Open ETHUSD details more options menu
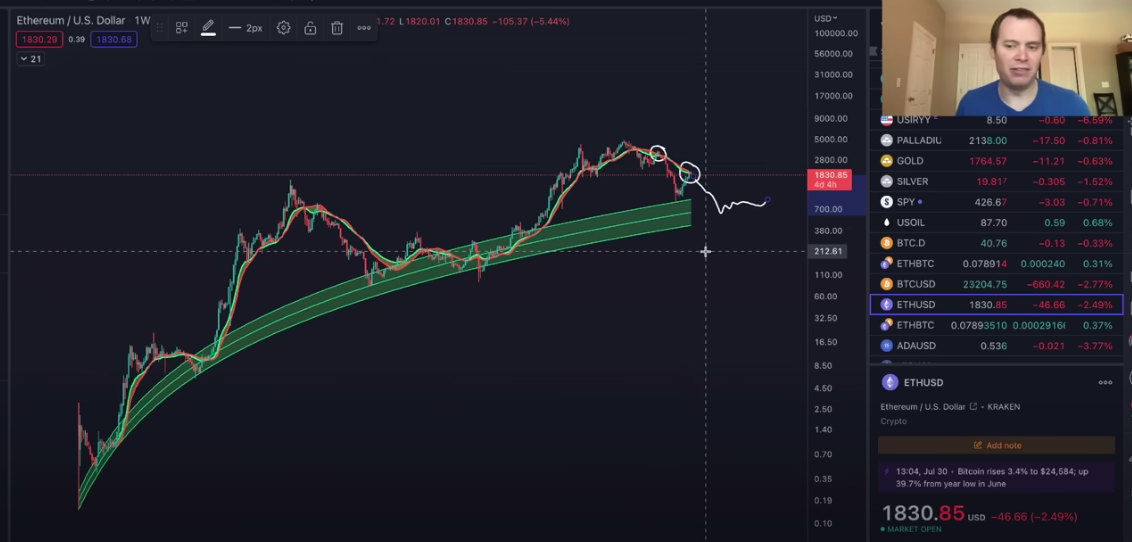The height and width of the screenshot is (542, 1132). click(1105, 383)
